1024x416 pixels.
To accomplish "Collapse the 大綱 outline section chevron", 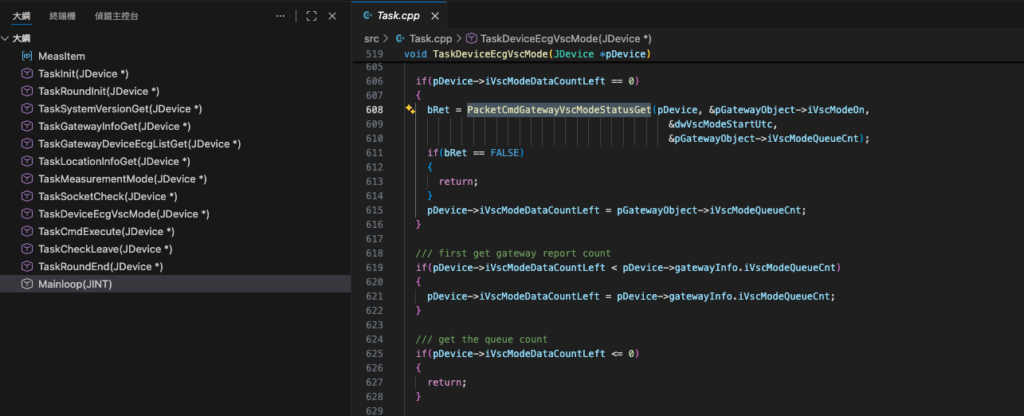I will coord(6,38).
